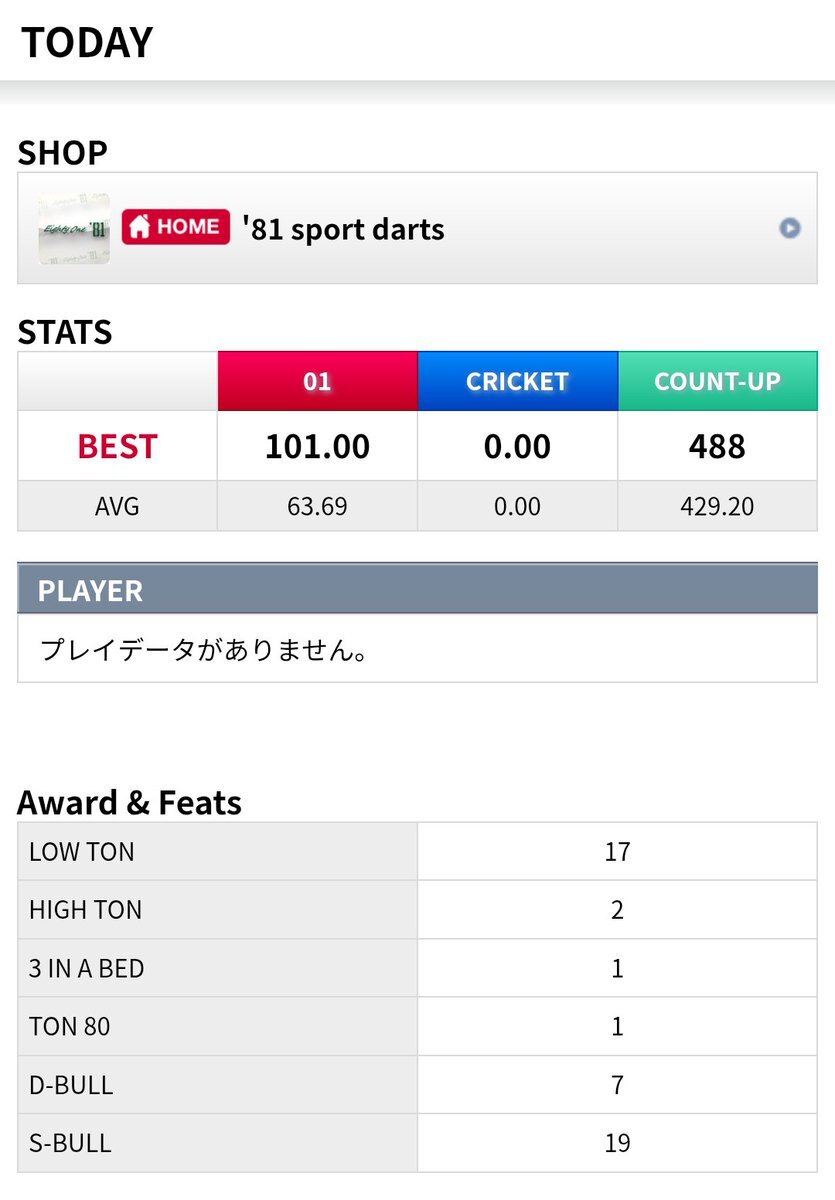Click the red HOME badge icon
Image resolution: width=835 pixels, height=1200 pixels.
point(176,227)
